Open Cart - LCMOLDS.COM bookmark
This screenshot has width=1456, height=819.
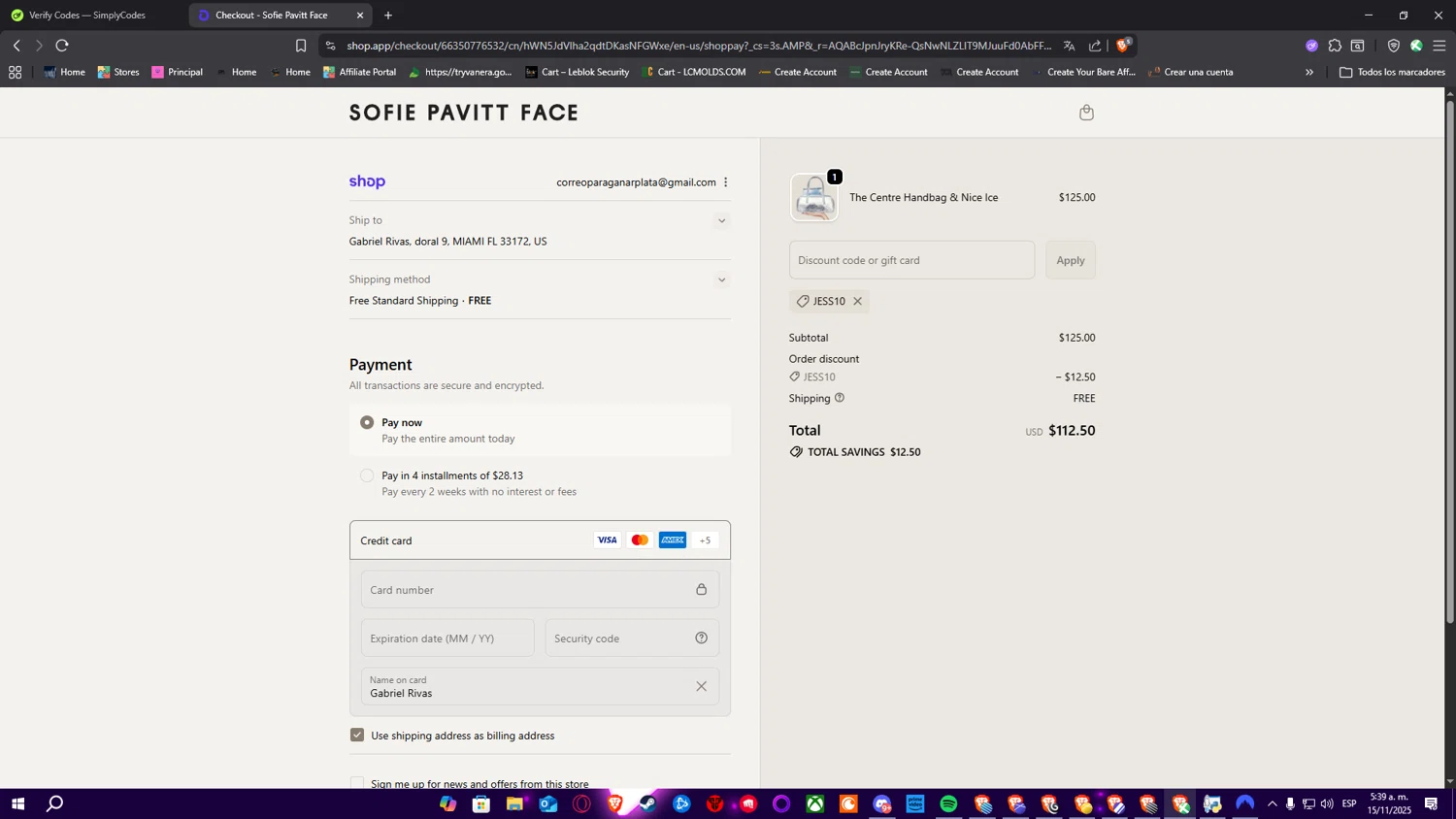coord(694,72)
